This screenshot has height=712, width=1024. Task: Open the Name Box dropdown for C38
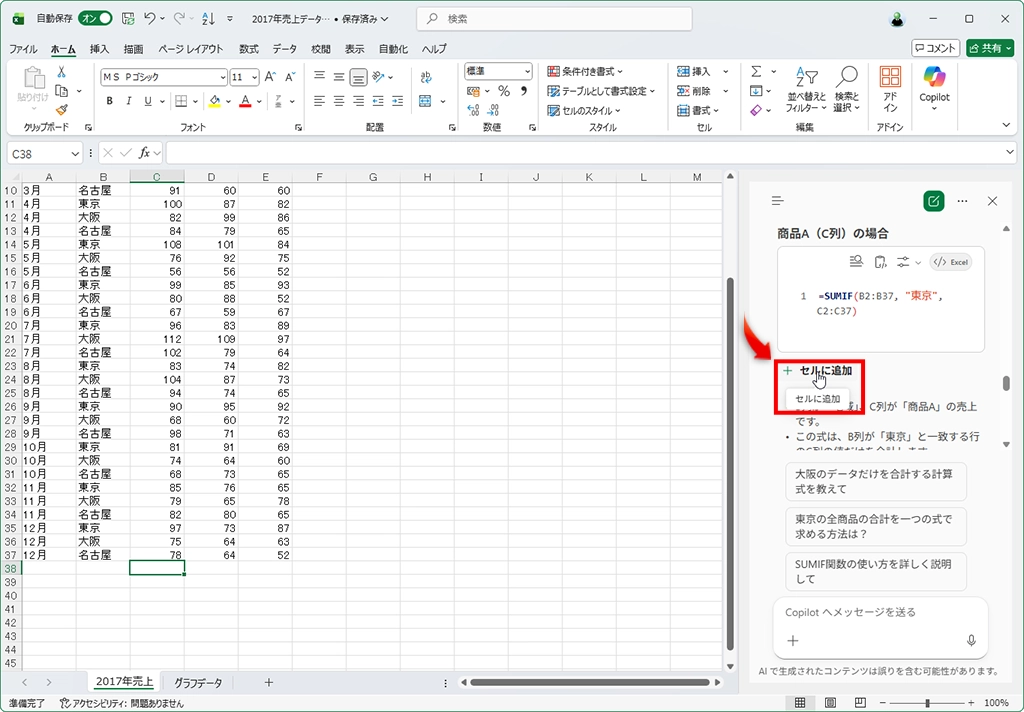(75, 154)
